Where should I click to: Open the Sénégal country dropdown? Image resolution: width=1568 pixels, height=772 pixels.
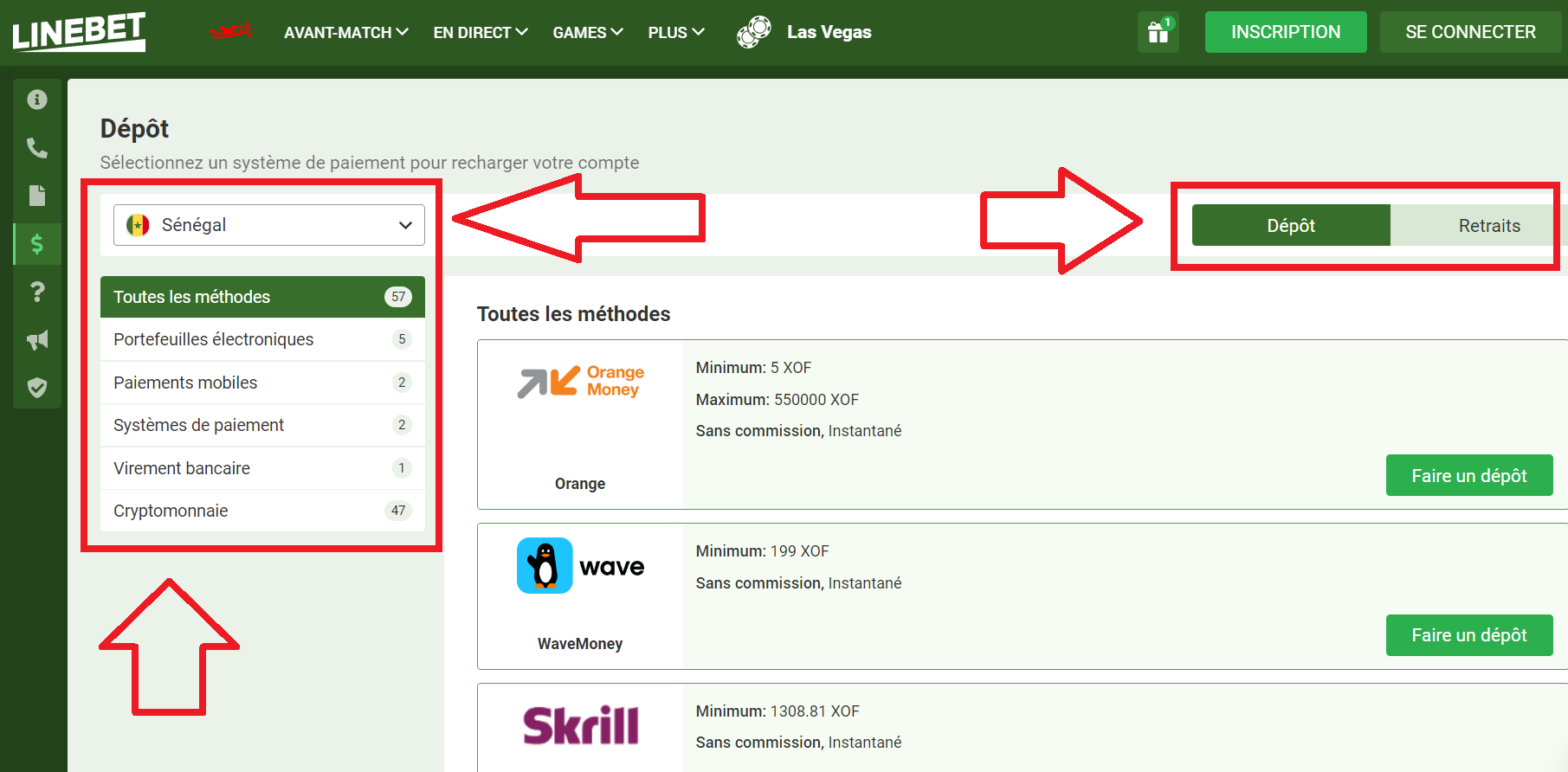tap(269, 225)
